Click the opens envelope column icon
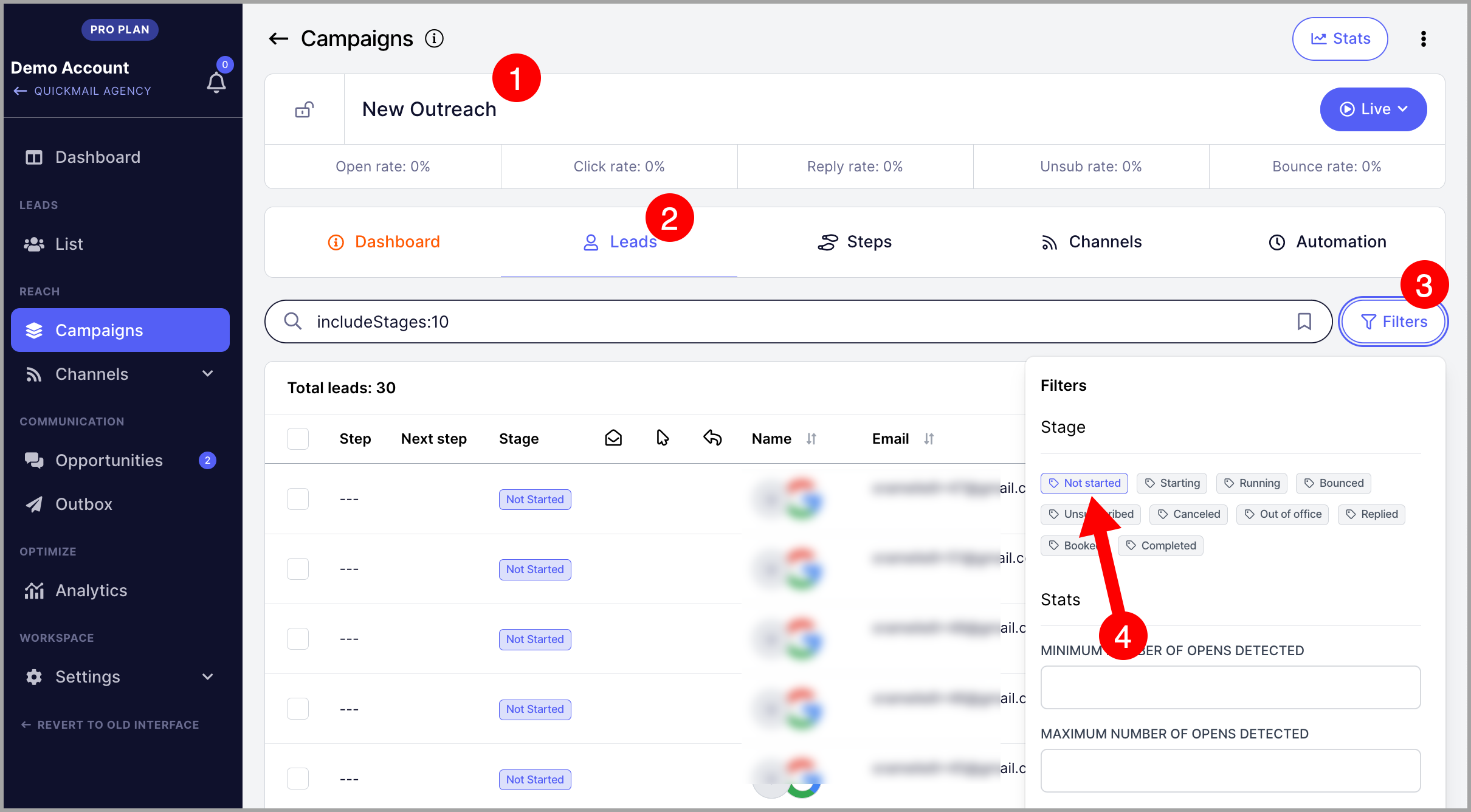This screenshot has height=812, width=1471. [x=613, y=438]
